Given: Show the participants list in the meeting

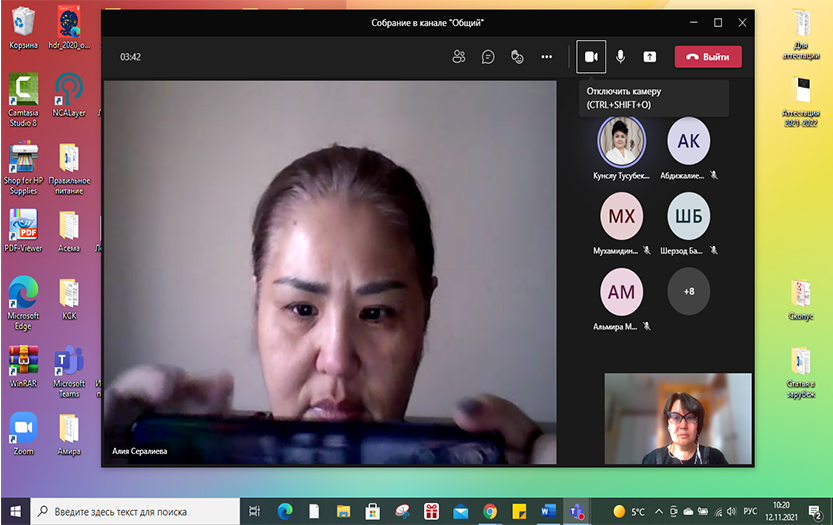Looking at the screenshot, I should click(x=459, y=57).
